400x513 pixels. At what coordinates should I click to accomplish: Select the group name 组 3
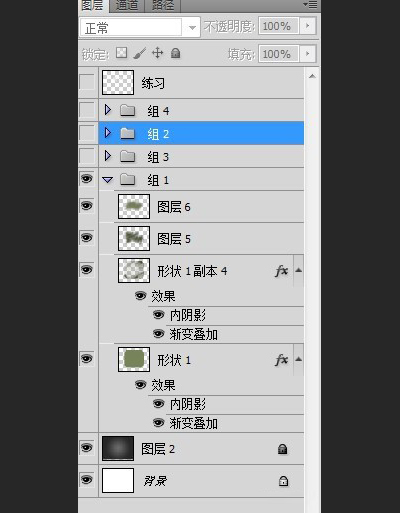coord(158,157)
